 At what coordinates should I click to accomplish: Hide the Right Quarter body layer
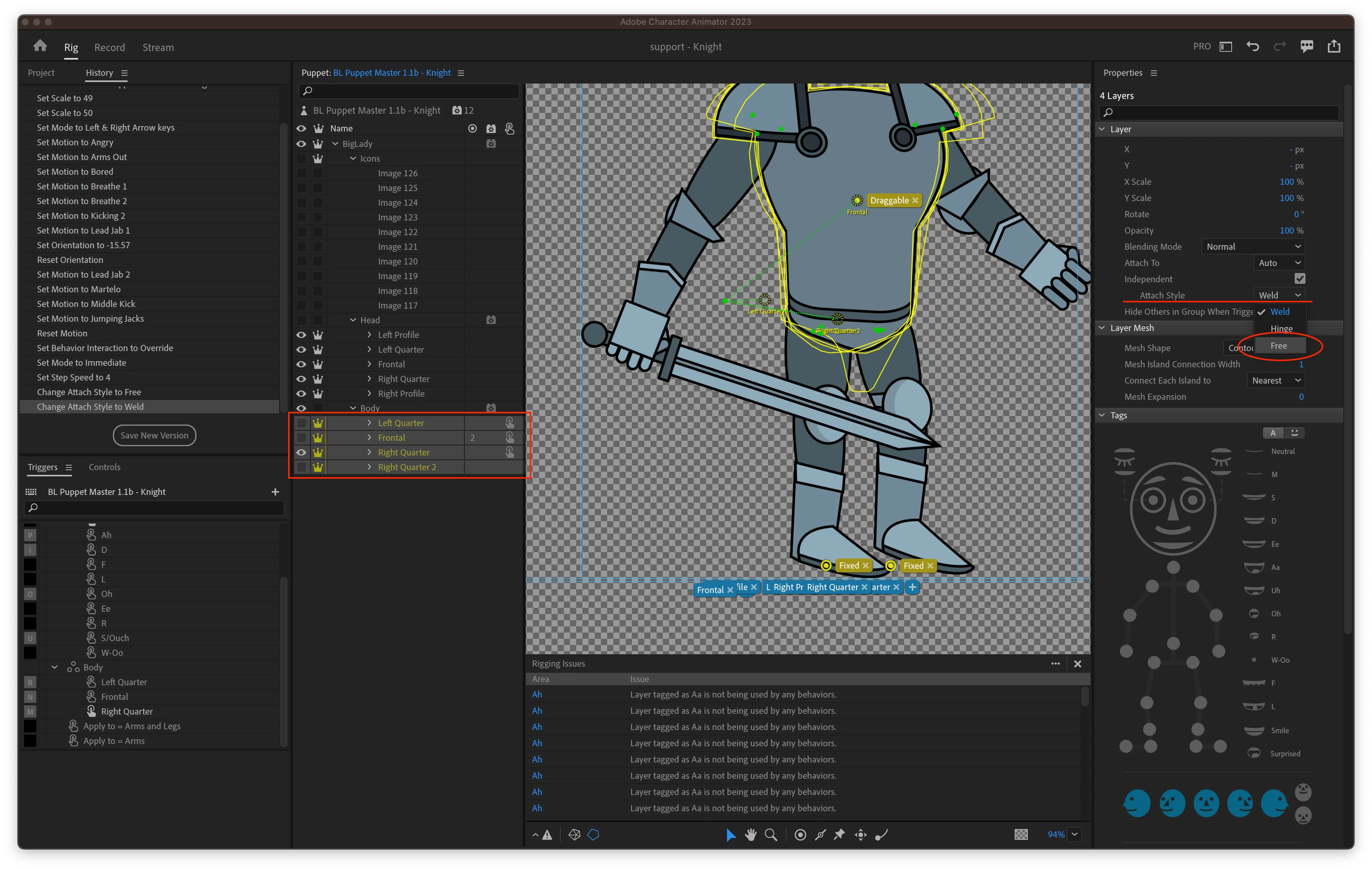pyautogui.click(x=301, y=452)
